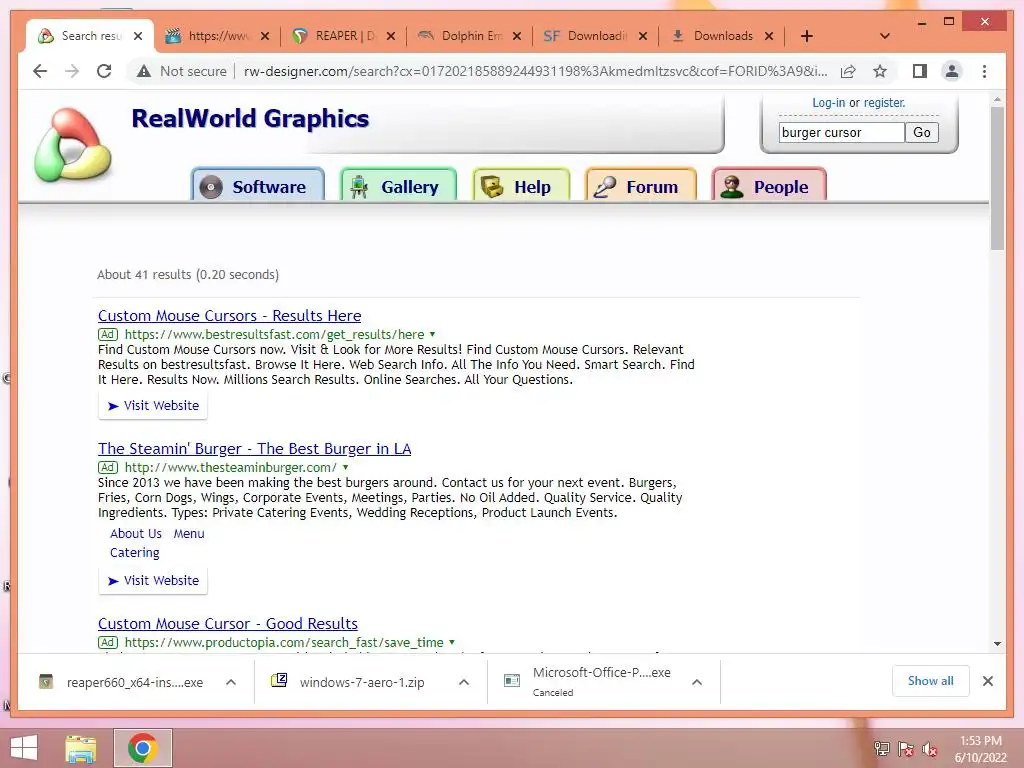The height and width of the screenshot is (768, 1024).
Task: Expand options for Microsoft-Office canceled download
Action: click(697, 682)
